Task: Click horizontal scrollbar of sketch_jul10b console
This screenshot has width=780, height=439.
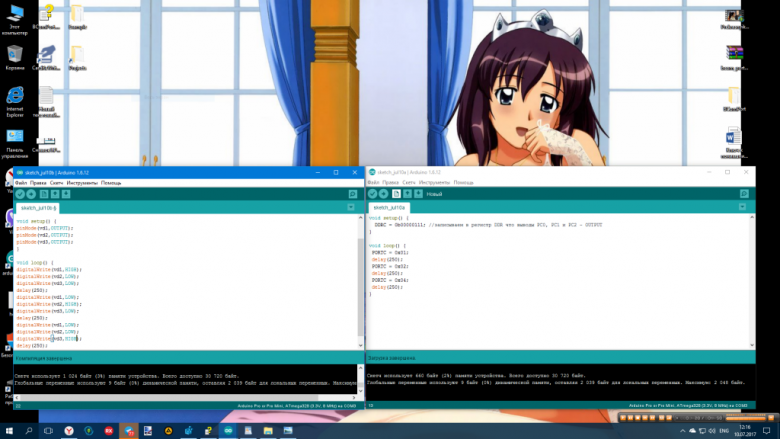Action: 169,397
